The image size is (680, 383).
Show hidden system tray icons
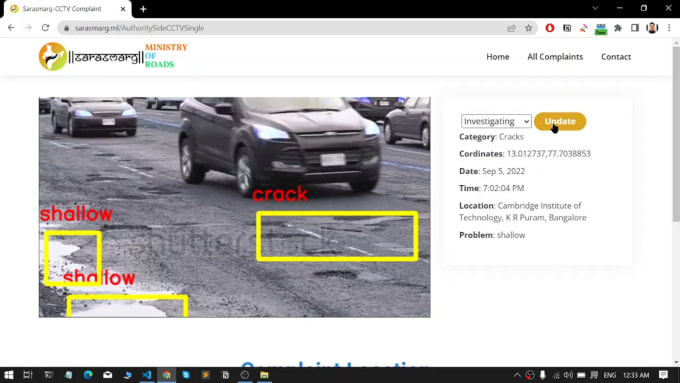tap(517, 375)
